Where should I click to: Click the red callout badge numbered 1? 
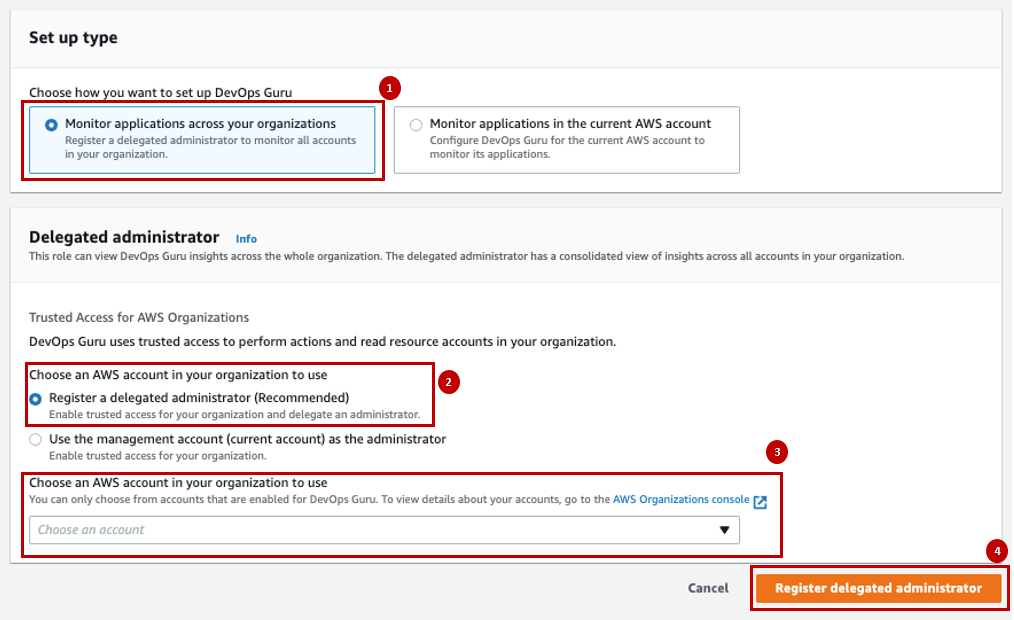coord(388,88)
